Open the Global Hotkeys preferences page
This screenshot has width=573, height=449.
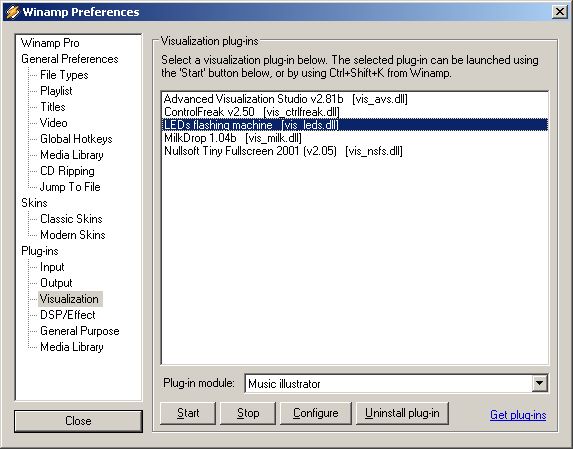(76, 139)
